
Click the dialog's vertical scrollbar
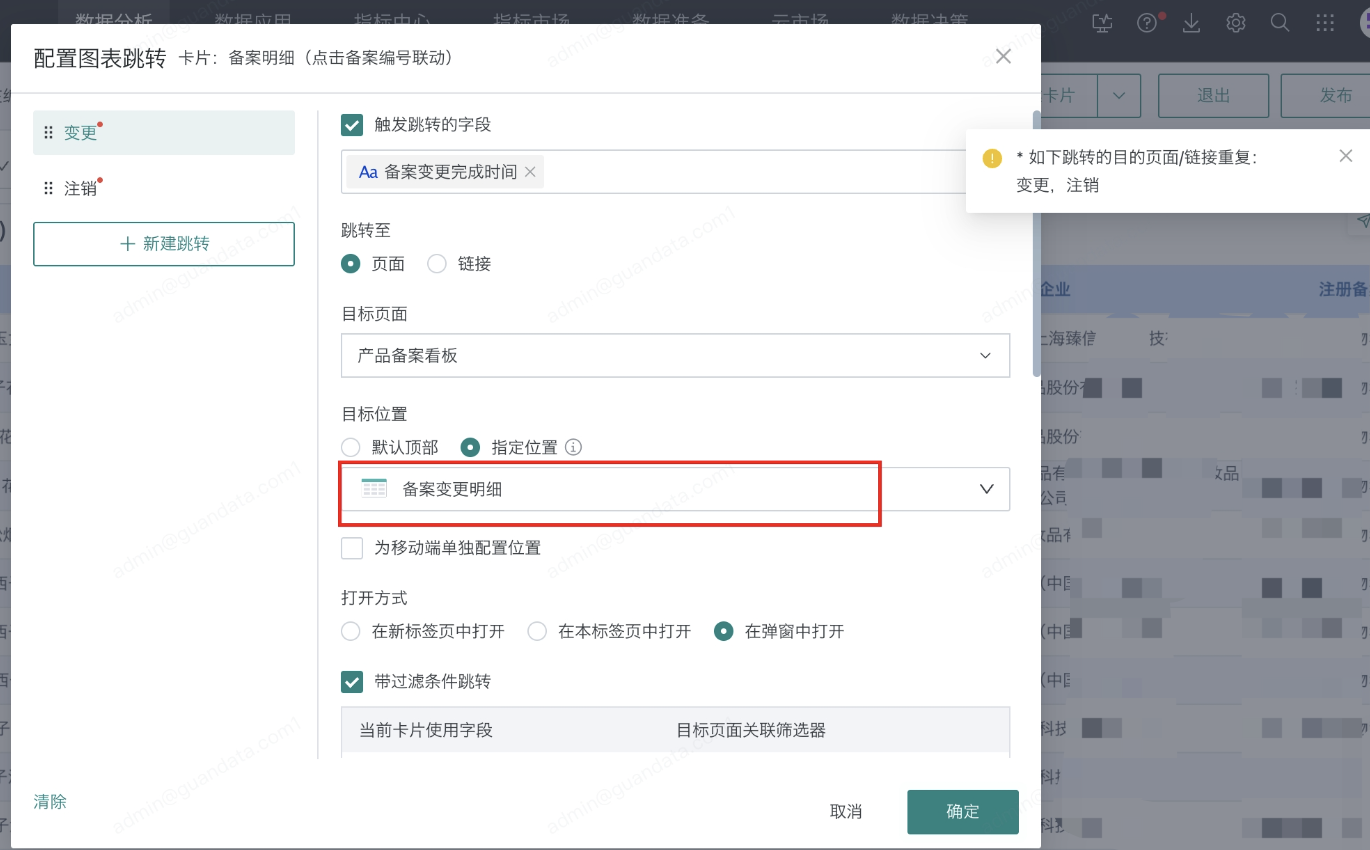pos(1036,244)
